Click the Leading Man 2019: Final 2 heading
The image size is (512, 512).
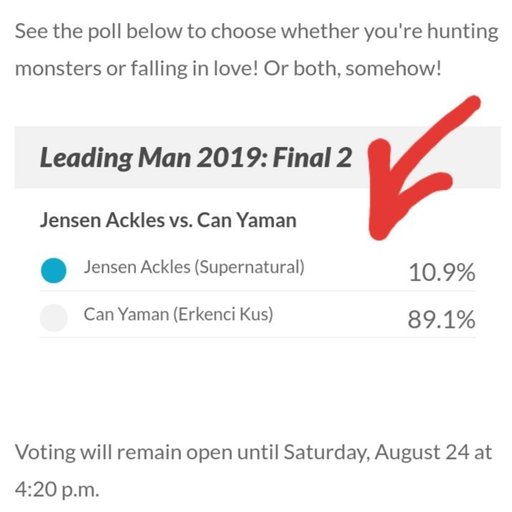click(196, 158)
